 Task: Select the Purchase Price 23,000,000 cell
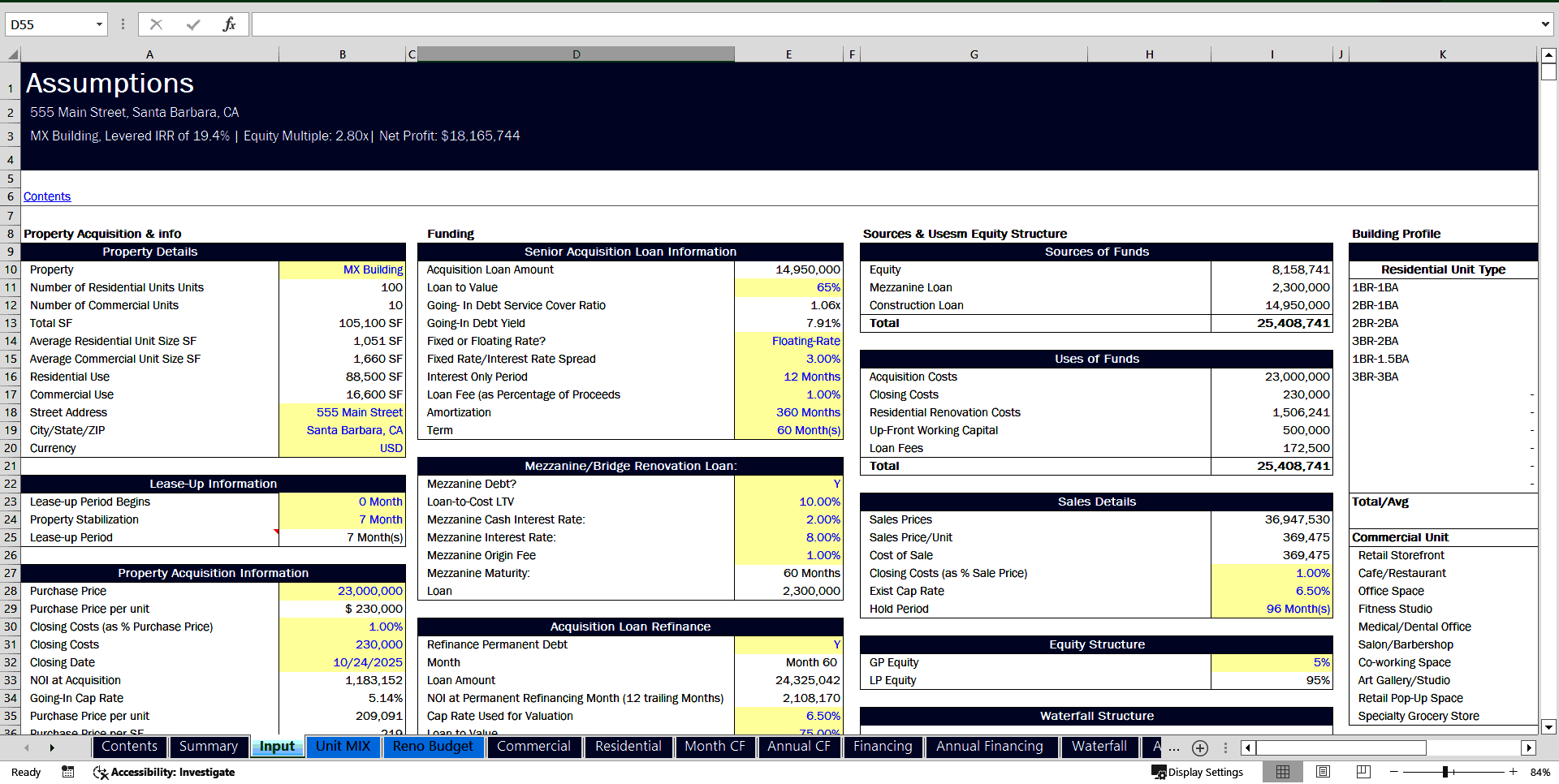point(342,591)
